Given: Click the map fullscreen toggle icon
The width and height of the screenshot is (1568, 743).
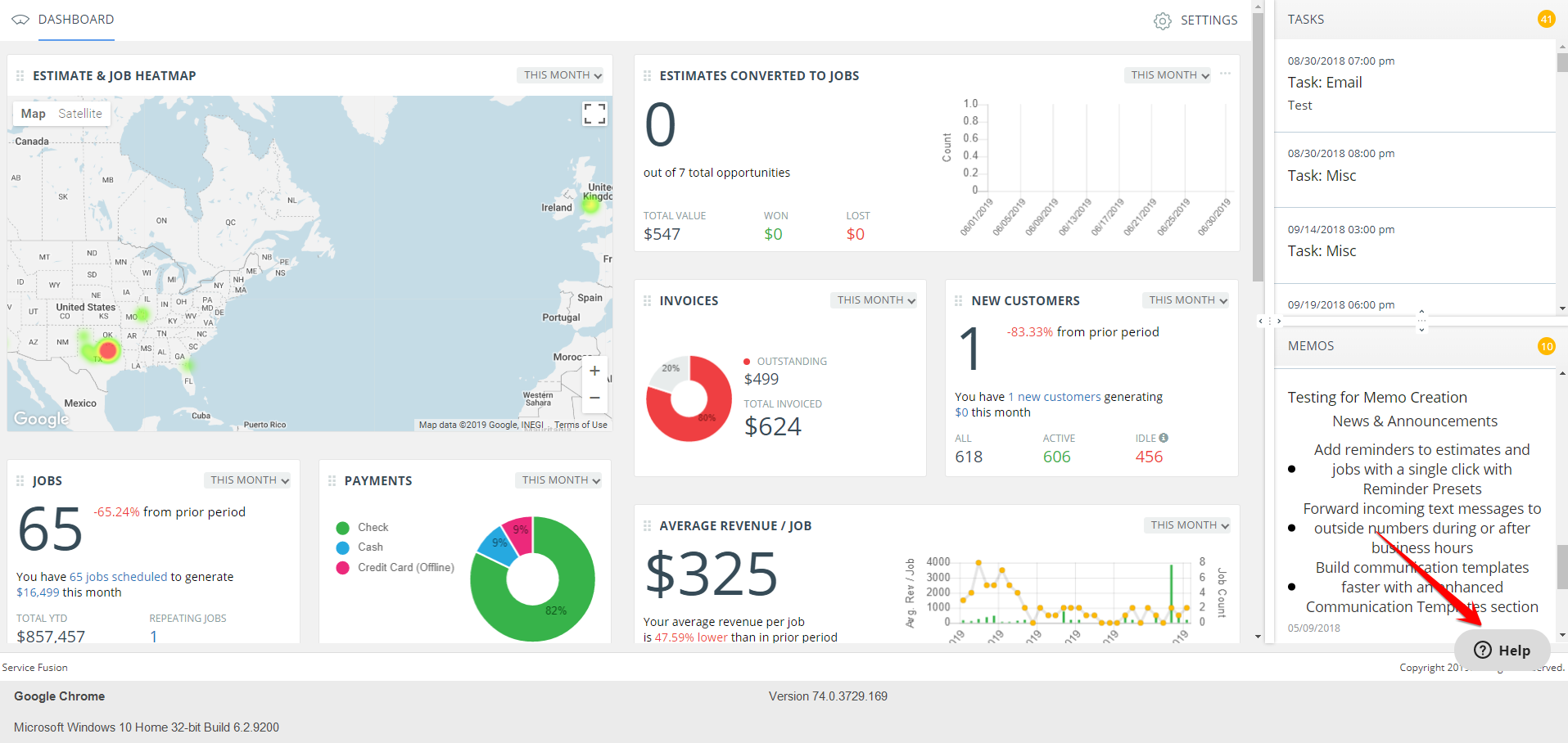Looking at the screenshot, I should tap(594, 114).
